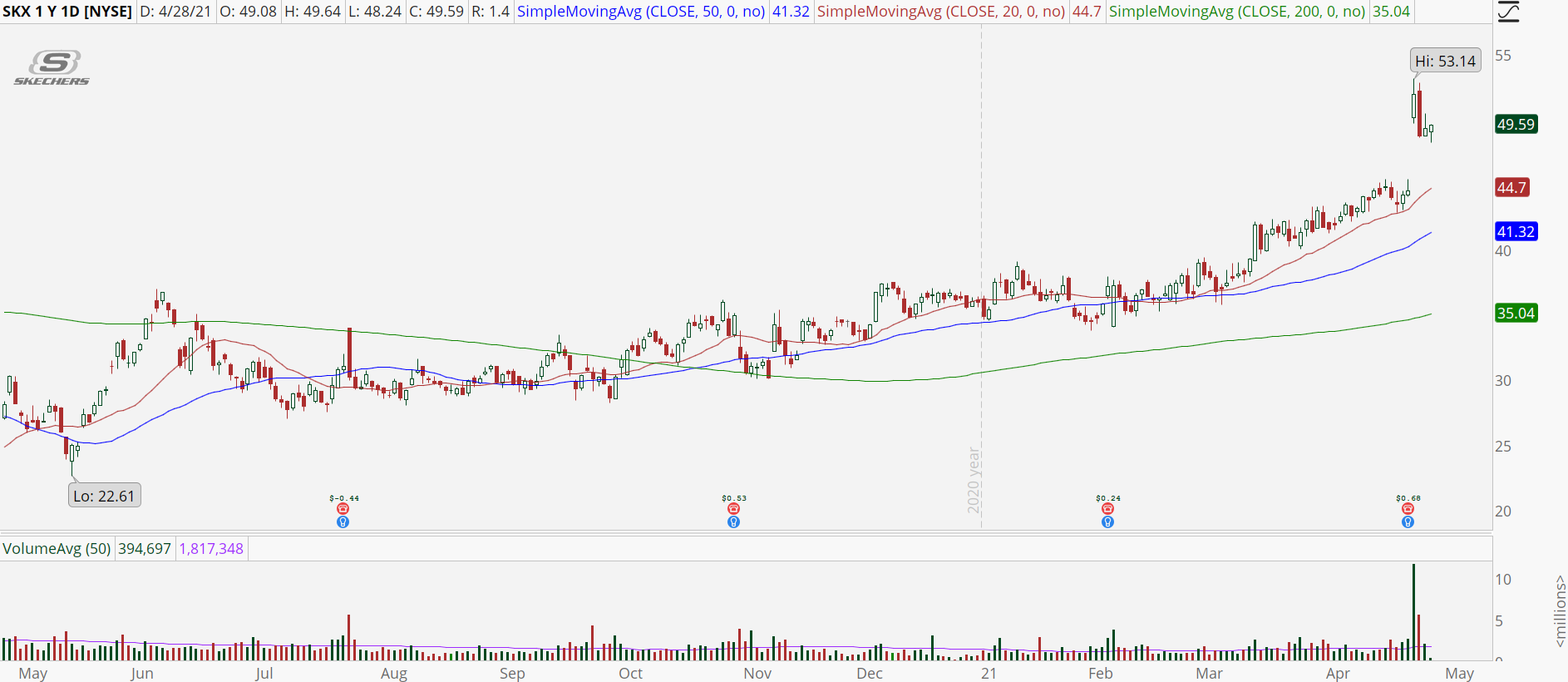Screen dimensions: 1568x682
Task: Click the $0.68 earnings value label
Action: point(1408,498)
